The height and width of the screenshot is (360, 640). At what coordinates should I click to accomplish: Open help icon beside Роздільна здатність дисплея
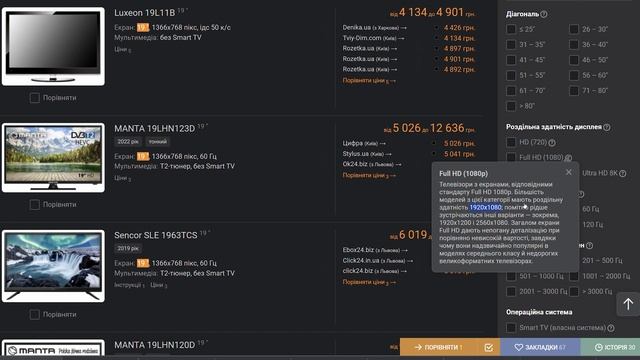[607, 127]
